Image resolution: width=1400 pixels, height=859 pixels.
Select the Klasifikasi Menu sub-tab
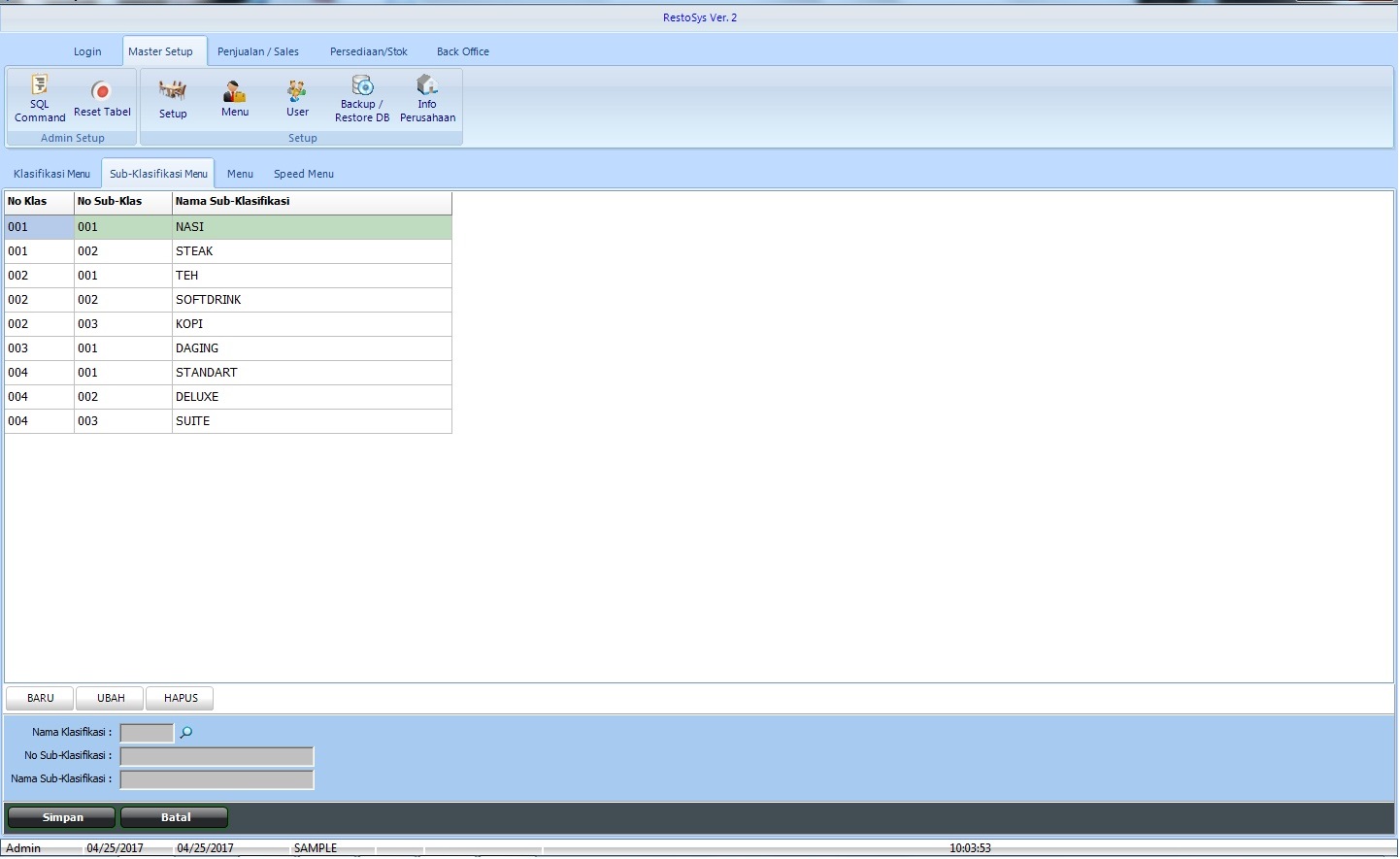[52, 174]
